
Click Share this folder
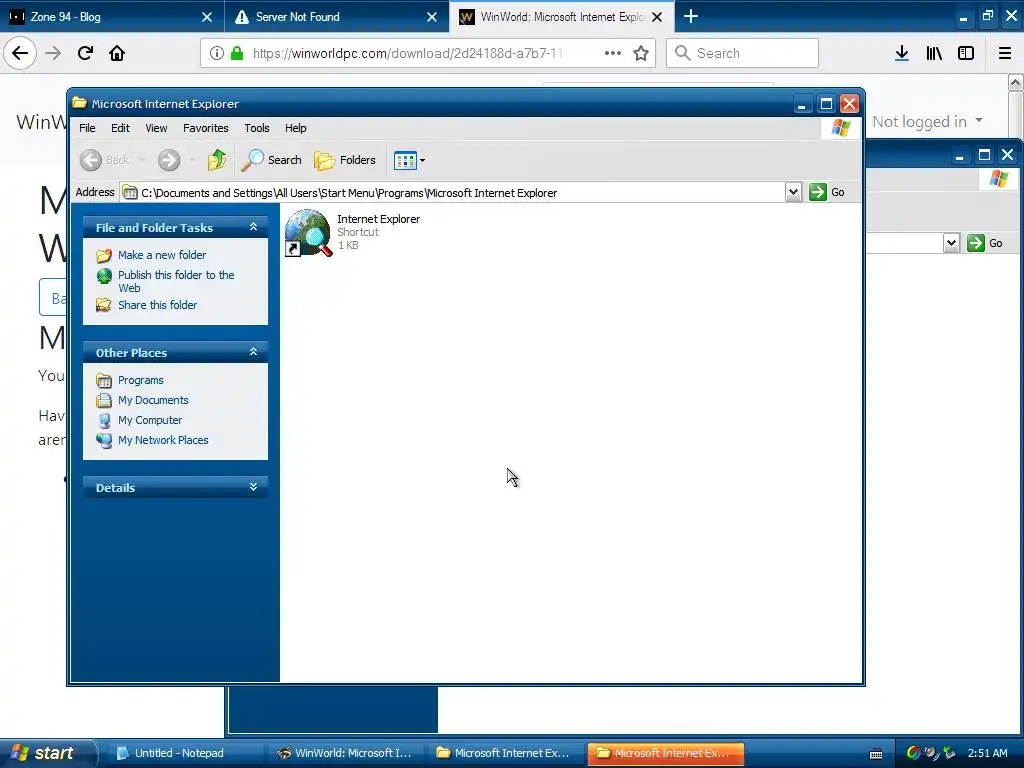157,305
